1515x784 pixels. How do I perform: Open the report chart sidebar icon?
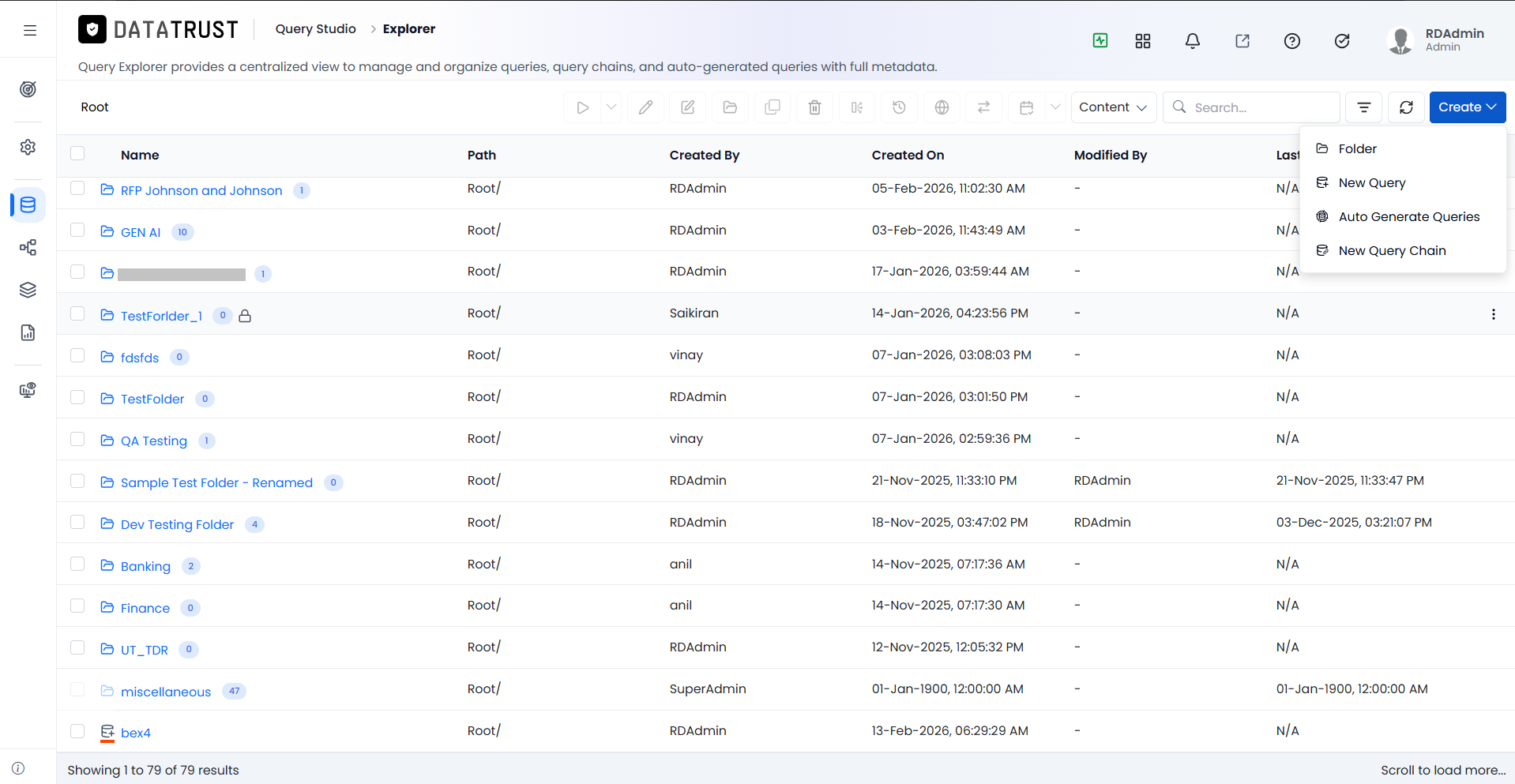(28, 332)
